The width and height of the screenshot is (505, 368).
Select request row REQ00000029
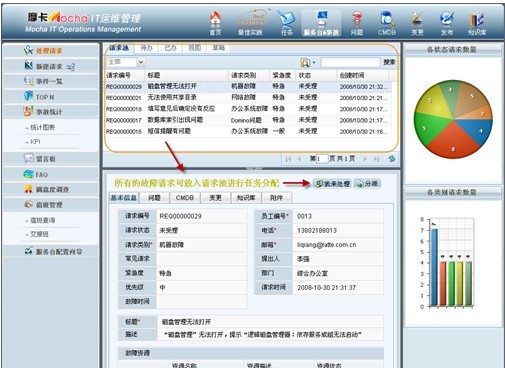tap(248, 86)
